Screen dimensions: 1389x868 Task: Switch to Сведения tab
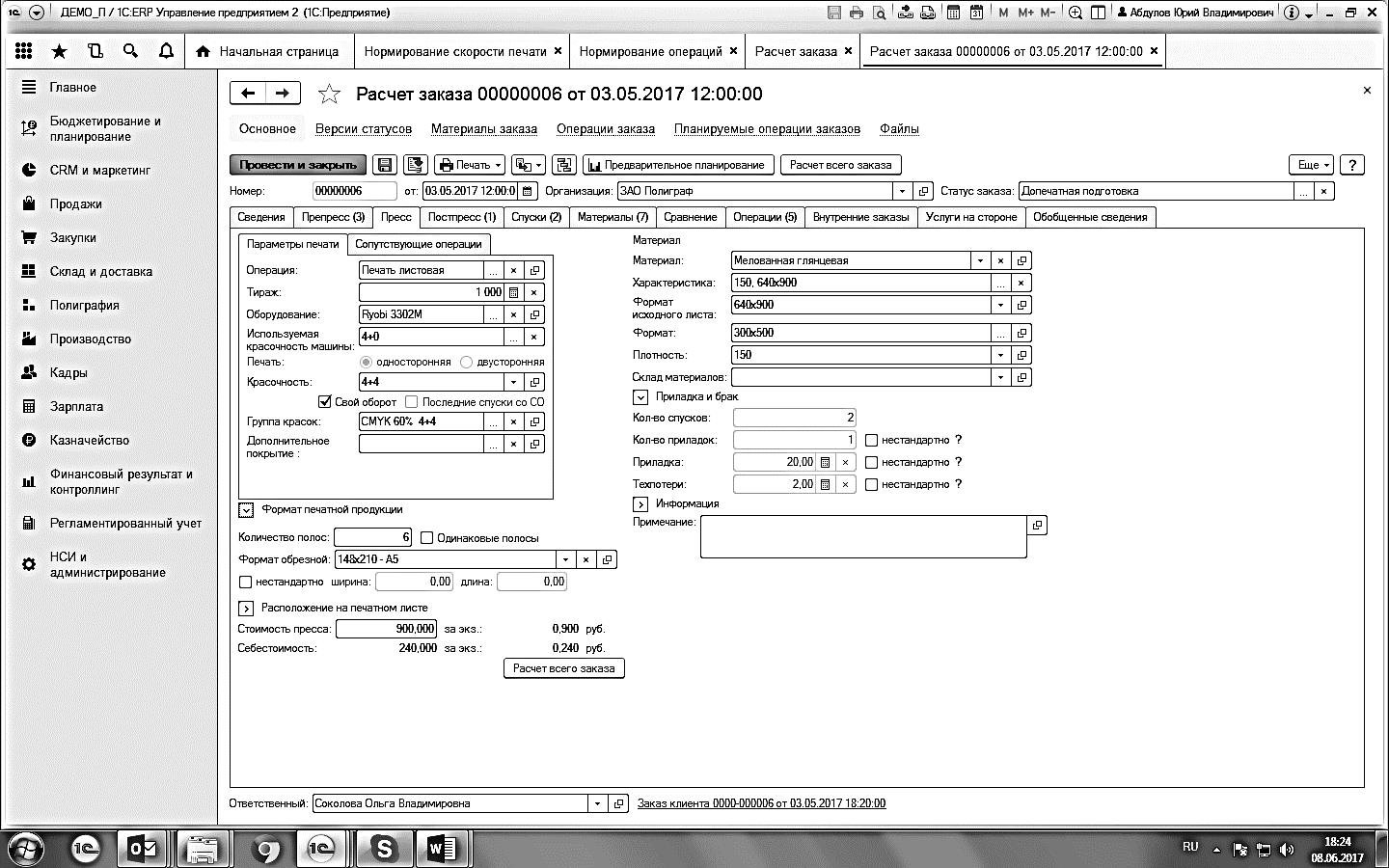[x=261, y=217]
